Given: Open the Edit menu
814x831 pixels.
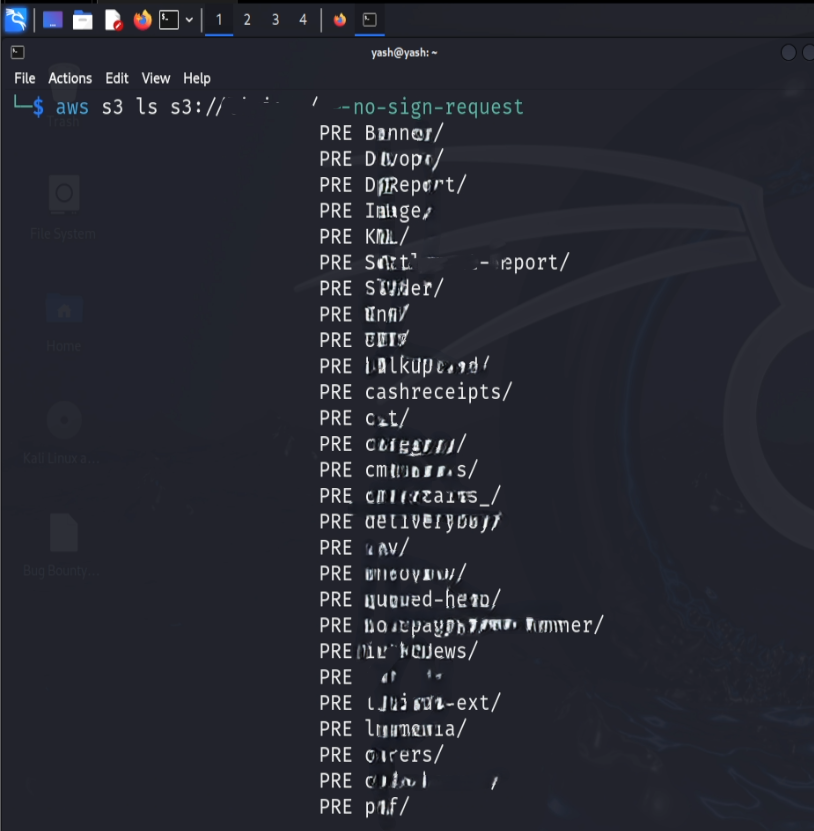Looking at the screenshot, I should tap(116, 78).
